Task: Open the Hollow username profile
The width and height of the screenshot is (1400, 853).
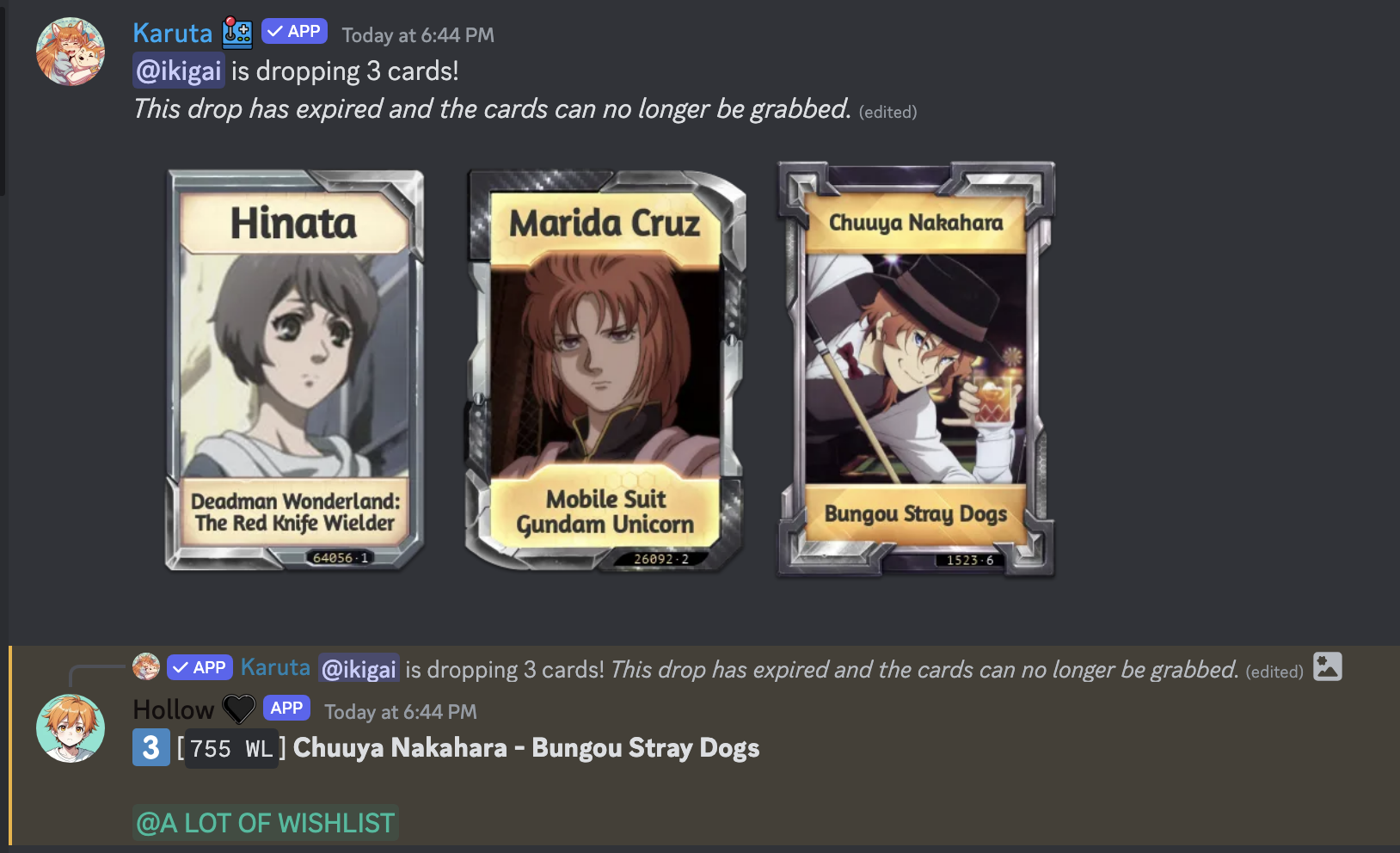Action: [x=173, y=710]
